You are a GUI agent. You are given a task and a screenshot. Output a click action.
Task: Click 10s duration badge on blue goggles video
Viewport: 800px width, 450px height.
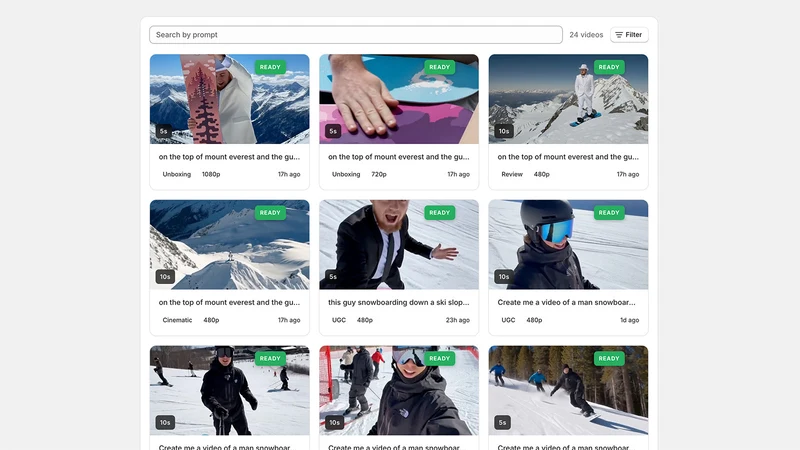click(504, 277)
